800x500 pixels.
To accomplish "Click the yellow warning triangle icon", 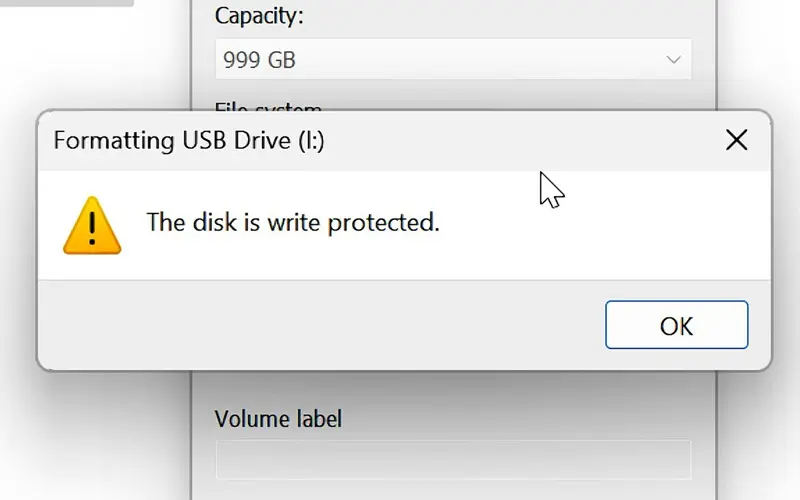I will 92,225.
